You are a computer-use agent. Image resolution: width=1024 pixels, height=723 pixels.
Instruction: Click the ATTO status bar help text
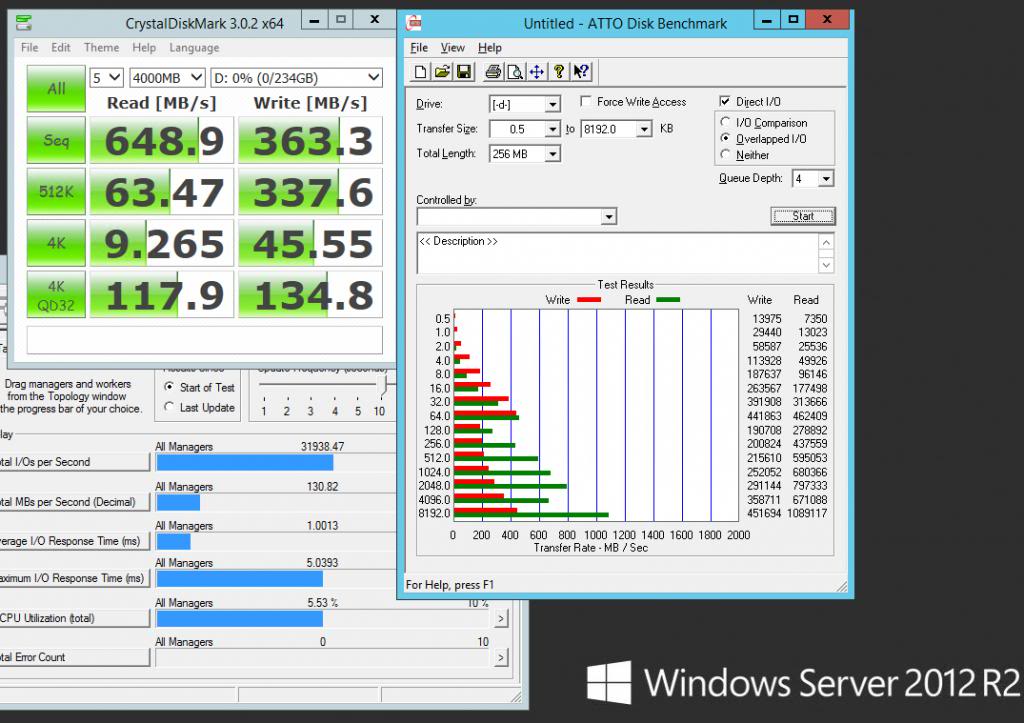[450, 585]
